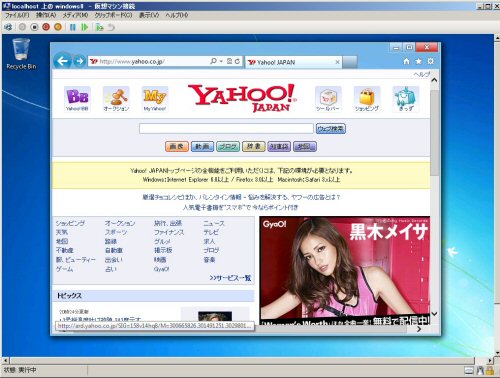Open the ファイナンス link
Viewport: 500px width, 378px height.
tap(169, 232)
